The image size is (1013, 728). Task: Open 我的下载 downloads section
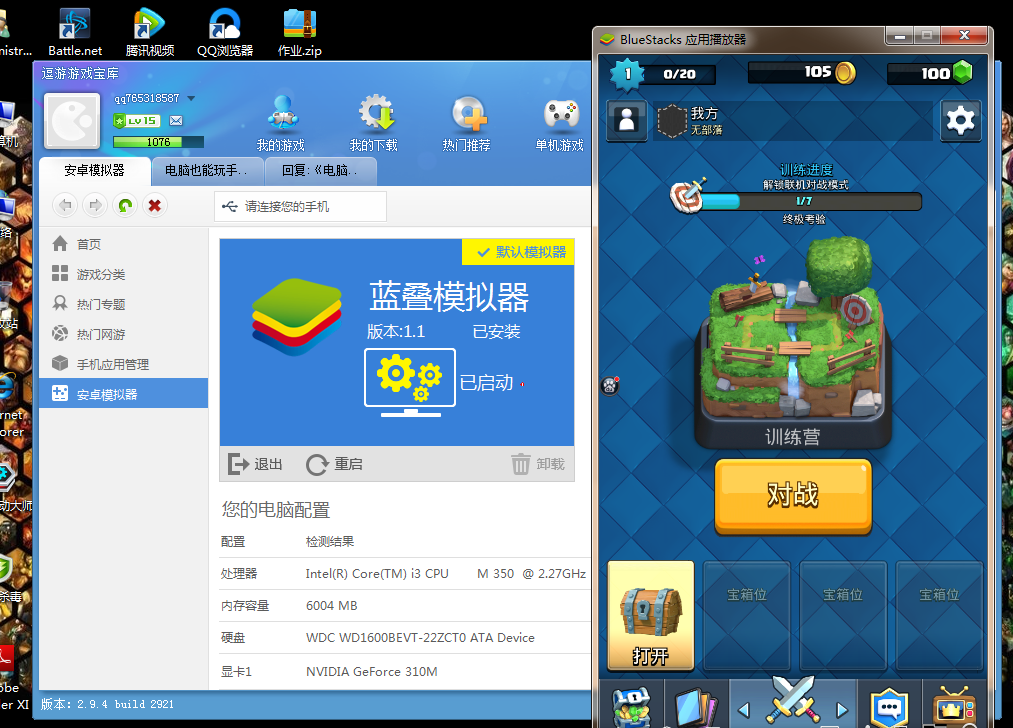[x=373, y=123]
